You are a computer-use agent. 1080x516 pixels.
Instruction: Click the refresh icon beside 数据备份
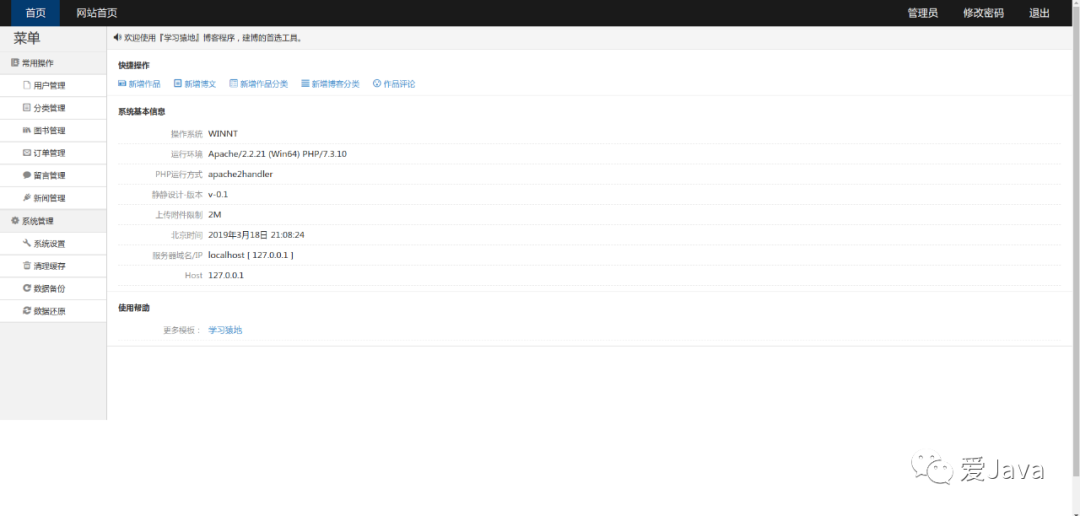pos(27,288)
